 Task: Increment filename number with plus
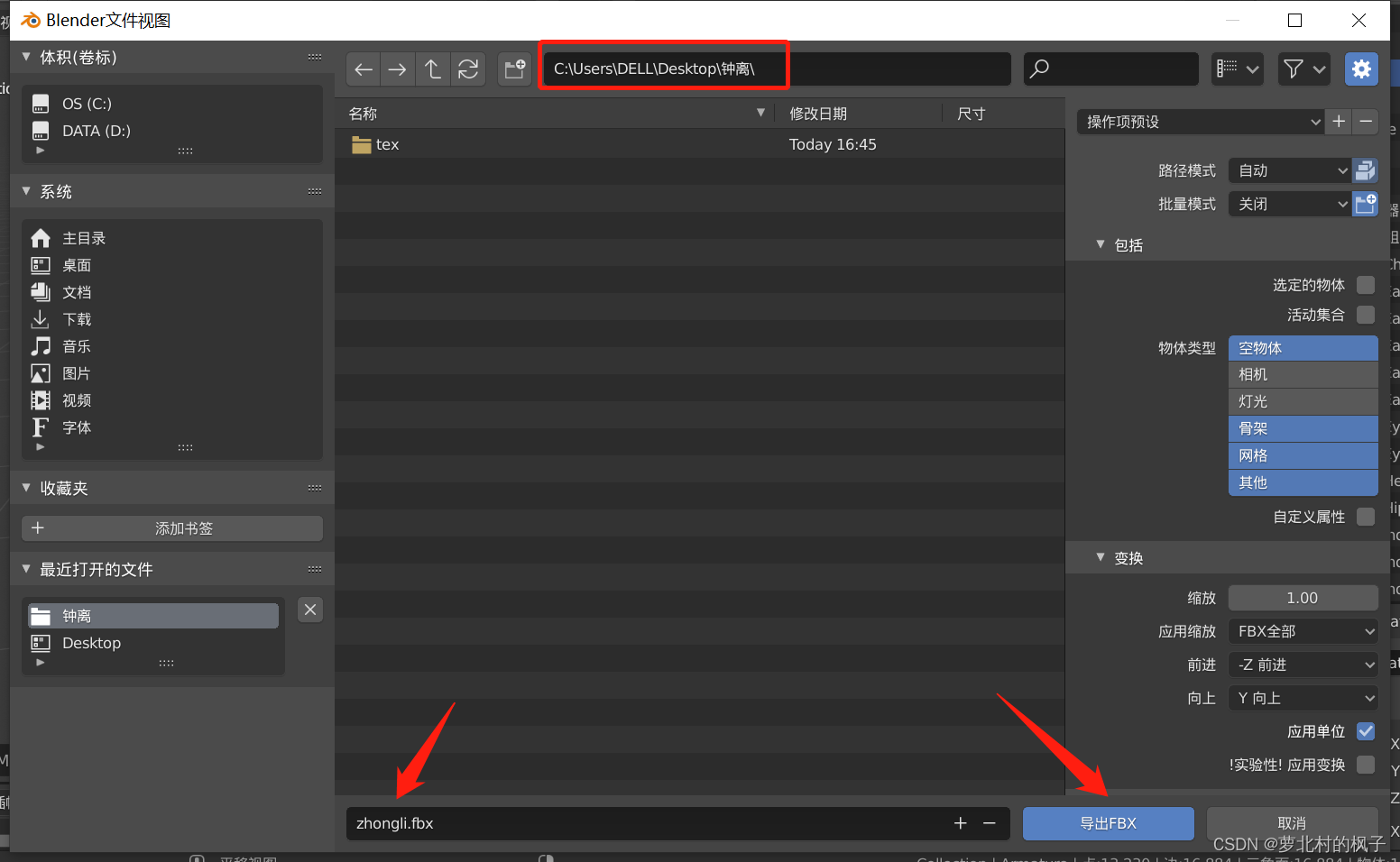961,823
